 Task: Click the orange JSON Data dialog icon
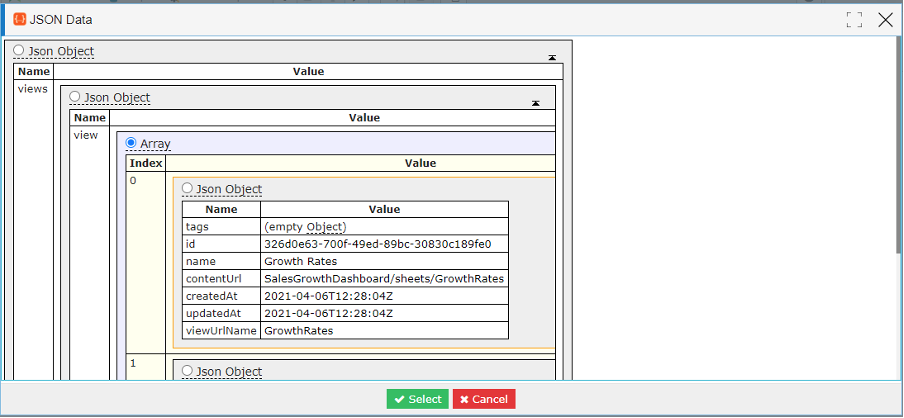(x=20, y=20)
